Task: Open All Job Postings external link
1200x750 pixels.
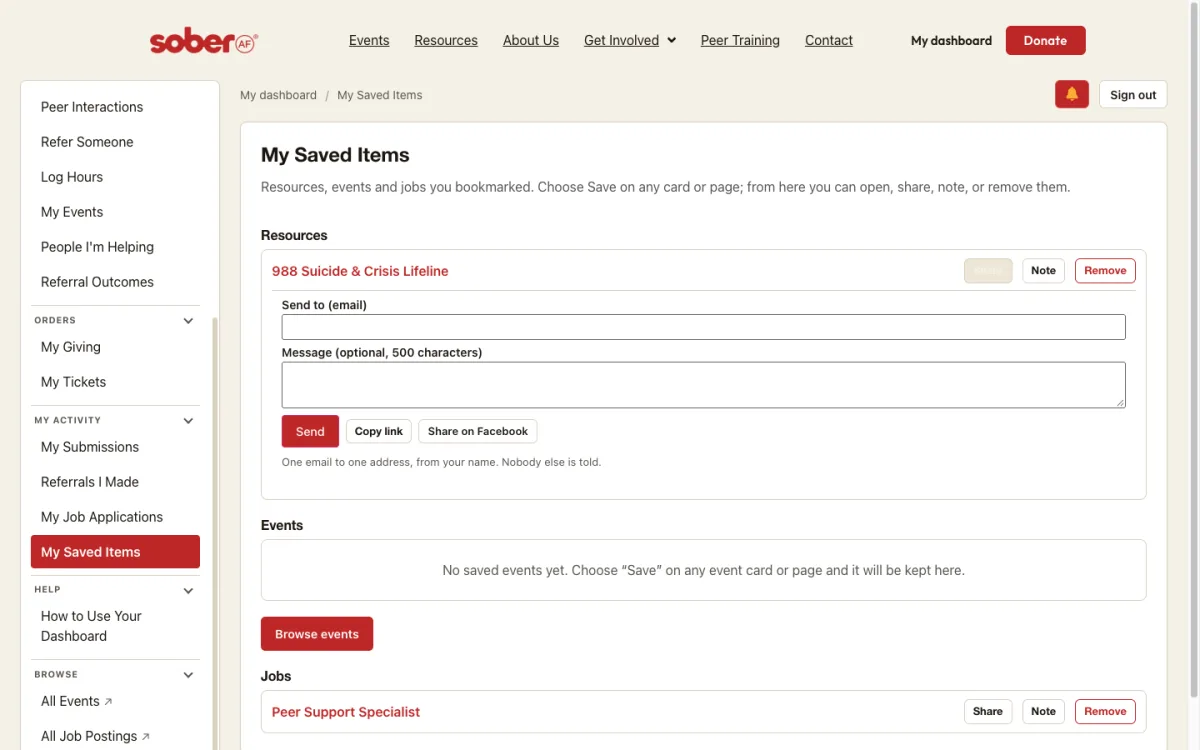Action: [x=115, y=736]
